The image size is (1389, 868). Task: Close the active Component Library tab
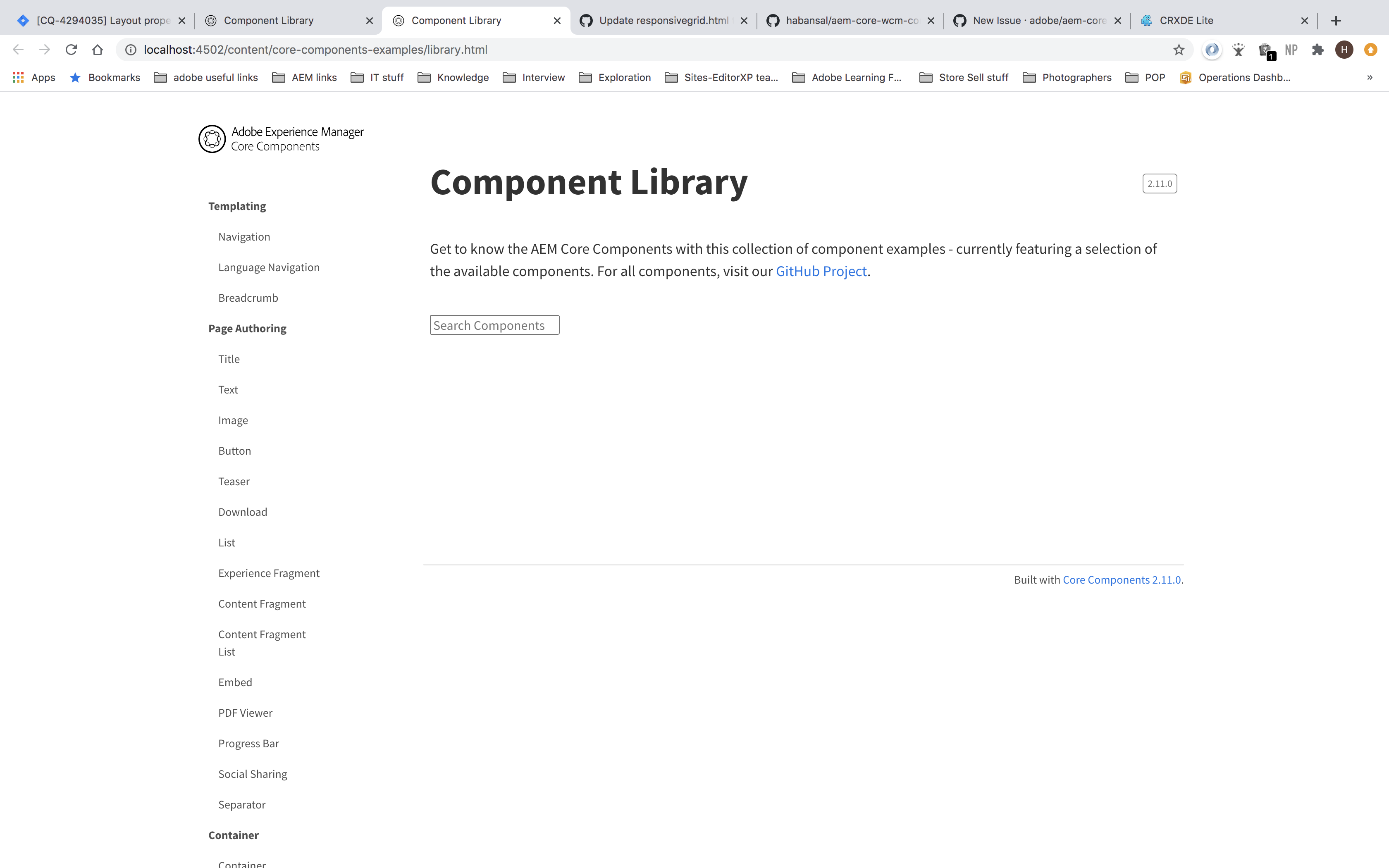[x=557, y=21]
